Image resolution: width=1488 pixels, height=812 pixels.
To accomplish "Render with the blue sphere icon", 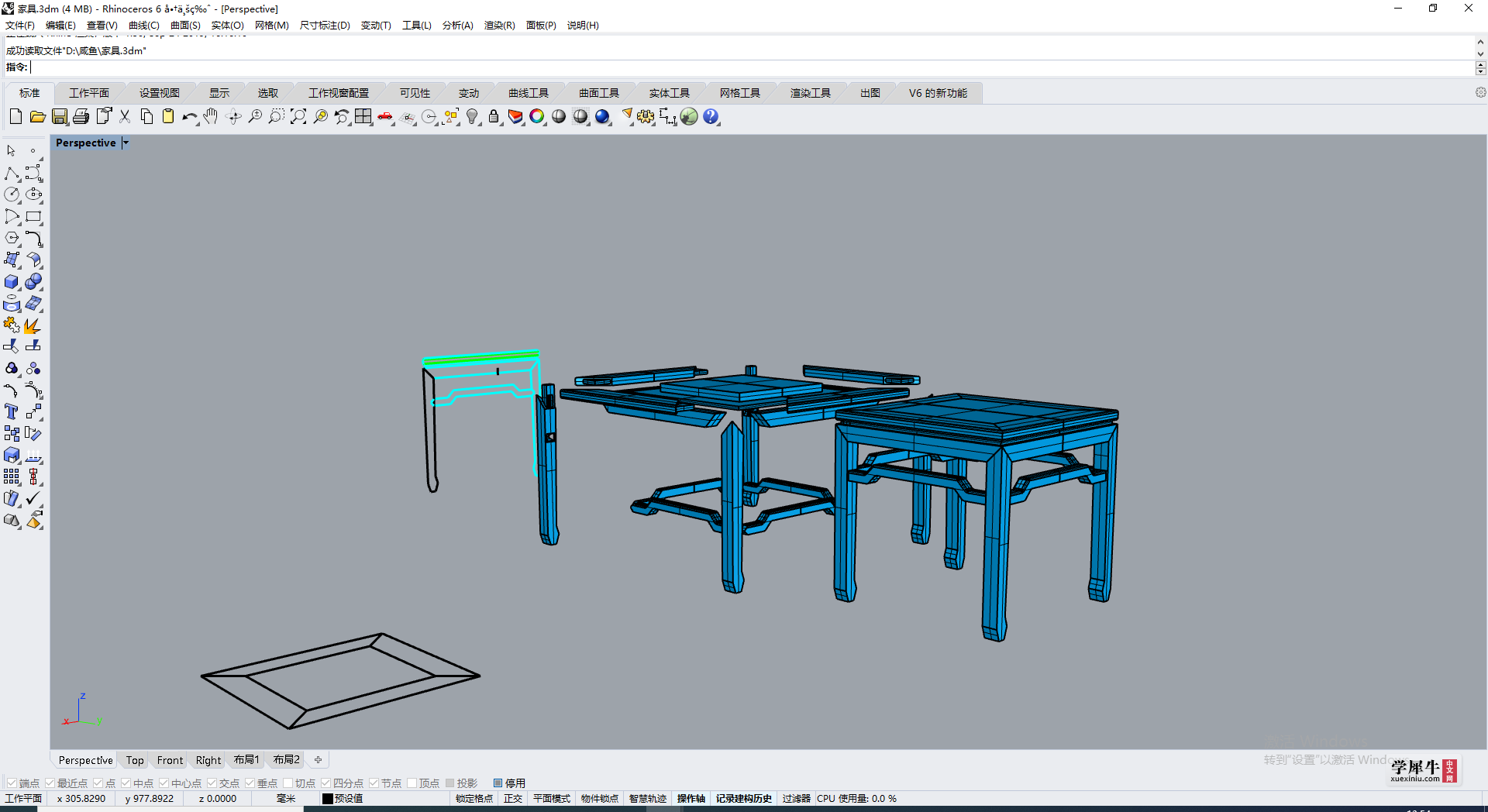I will pos(602,117).
